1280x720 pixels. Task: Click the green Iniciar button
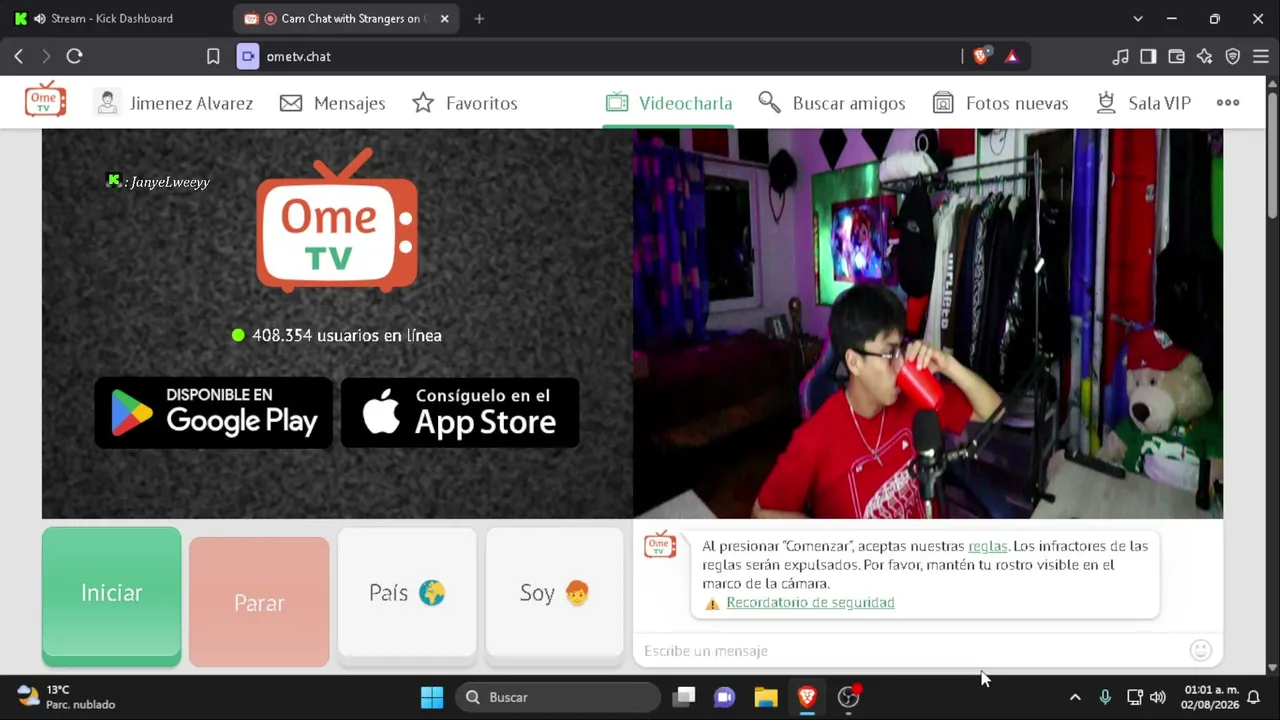112,595
